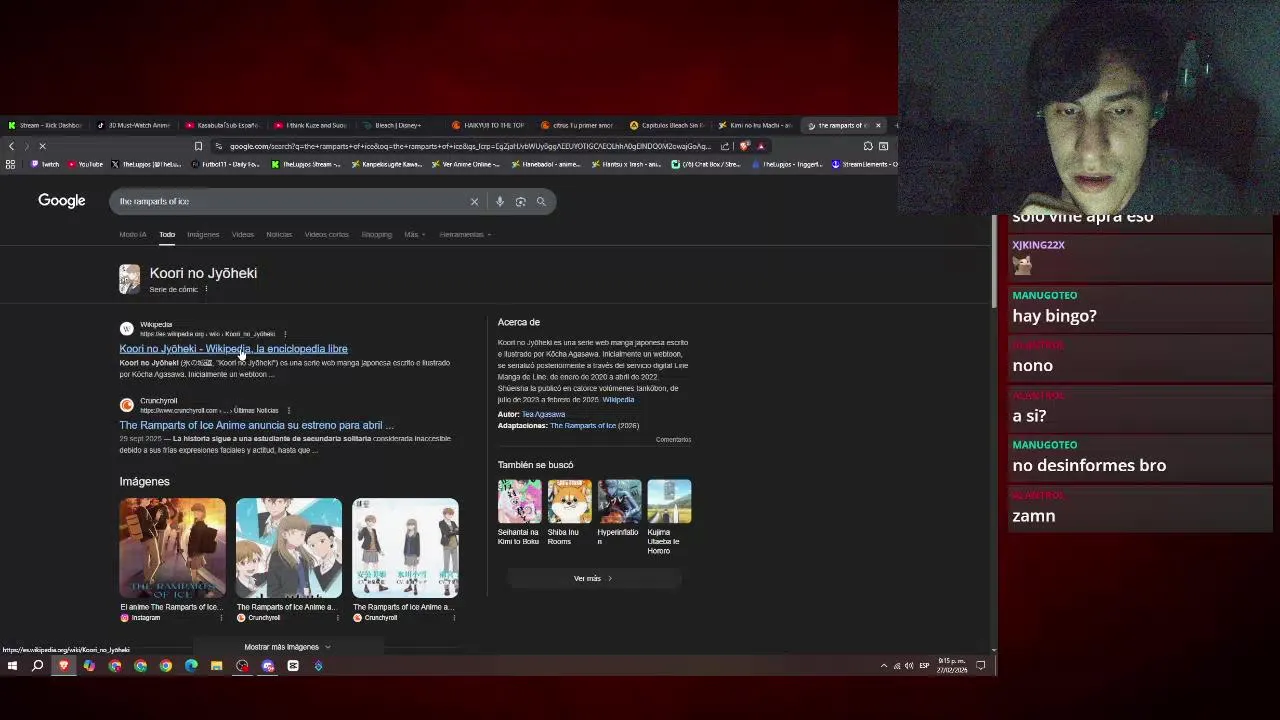
Task: Select the Imágenes results tab
Action: pos(203,235)
